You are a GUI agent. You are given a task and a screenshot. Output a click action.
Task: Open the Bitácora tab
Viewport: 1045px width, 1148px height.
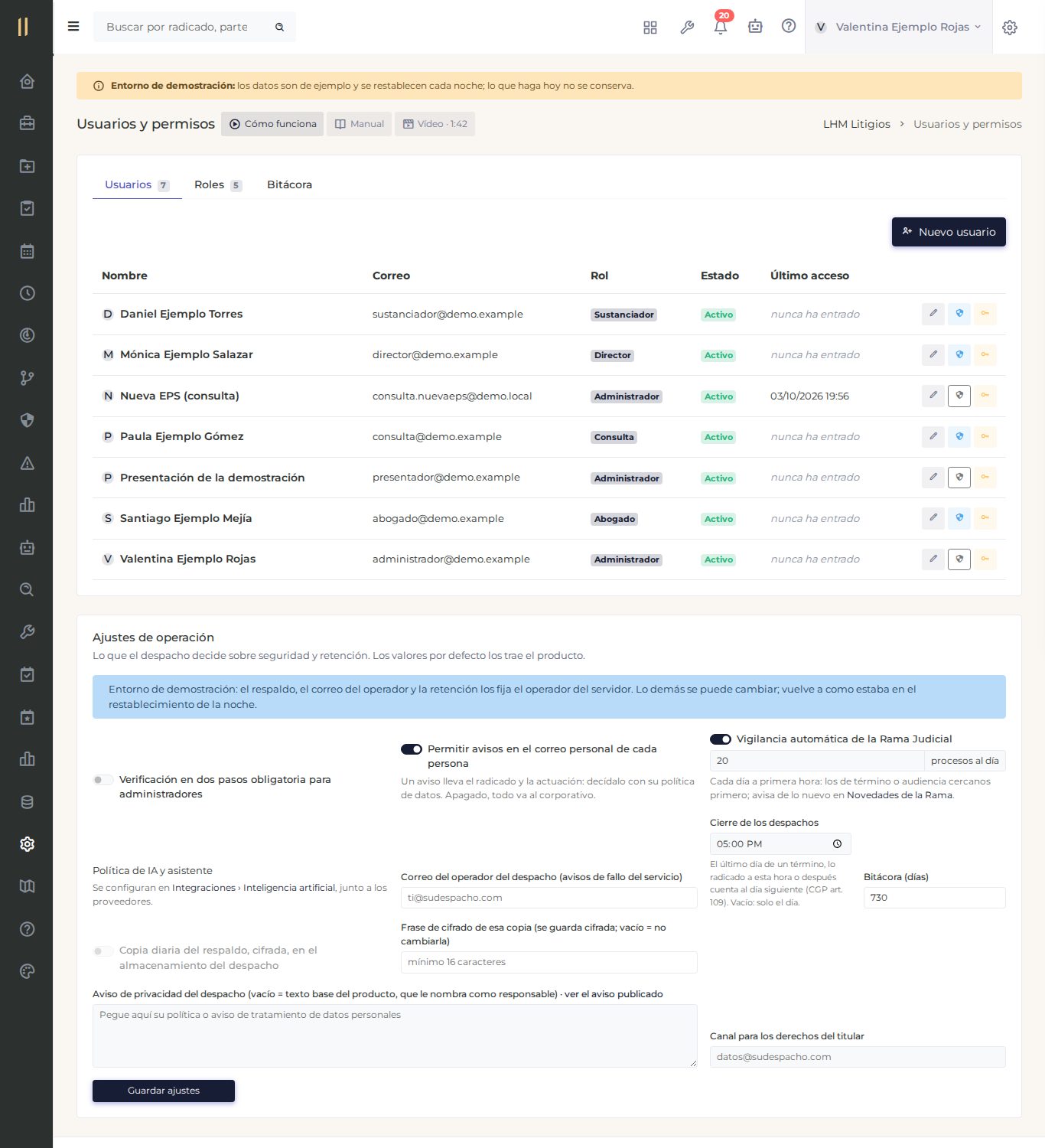coord(289,184)
